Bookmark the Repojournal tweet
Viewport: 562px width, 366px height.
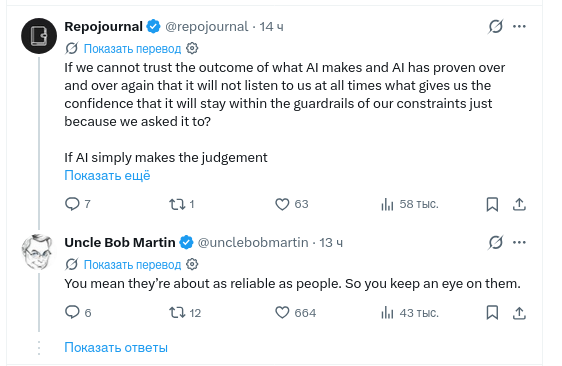point(492,204)
